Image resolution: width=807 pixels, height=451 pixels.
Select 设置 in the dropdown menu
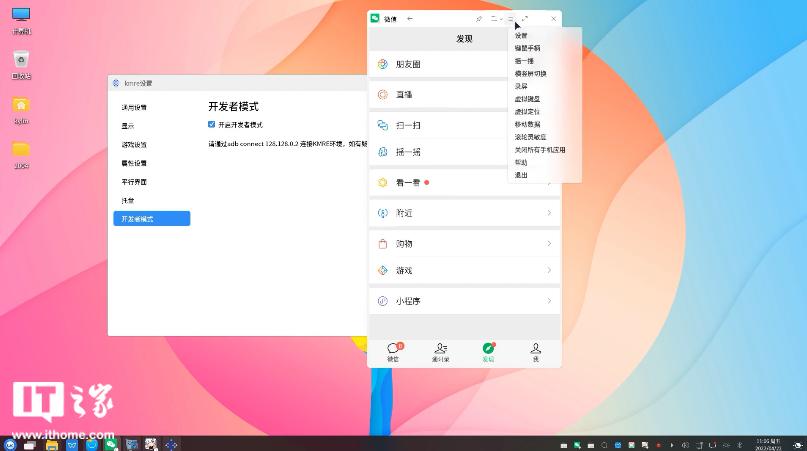coord(521,36)
